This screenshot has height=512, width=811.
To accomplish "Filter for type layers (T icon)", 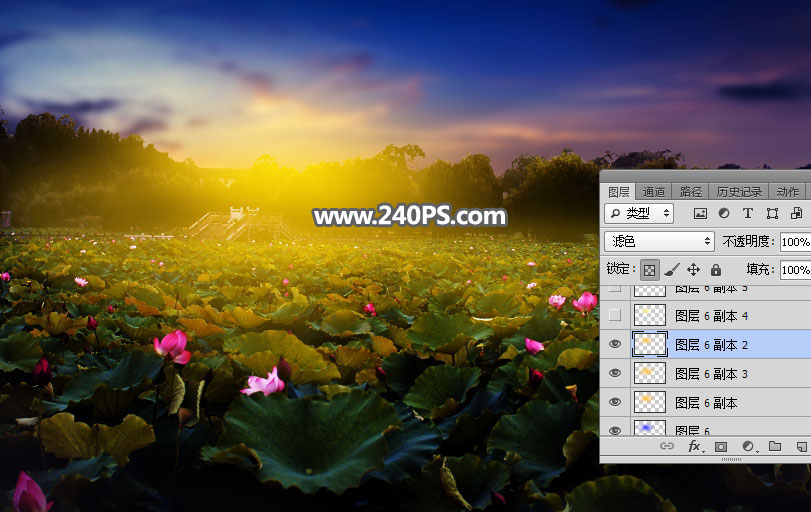I will point(747,213).
